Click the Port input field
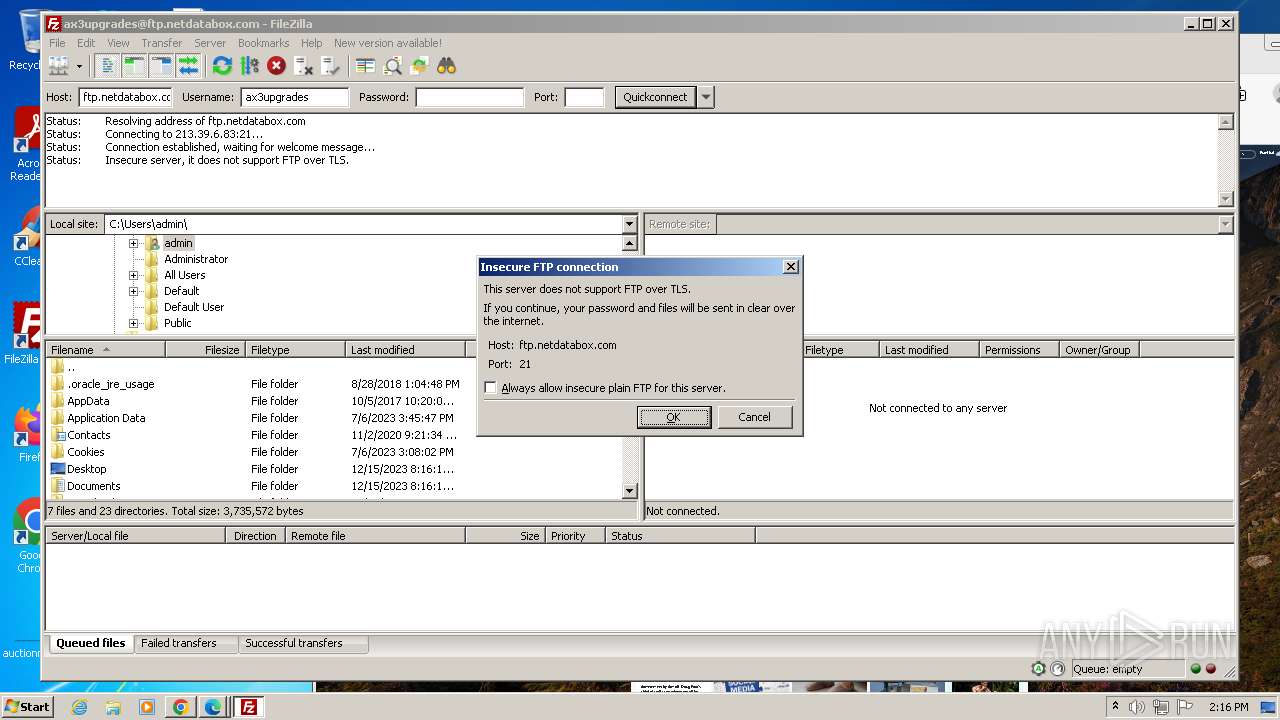The width and height of the screenshot is (1280, 720). [585, 97]
